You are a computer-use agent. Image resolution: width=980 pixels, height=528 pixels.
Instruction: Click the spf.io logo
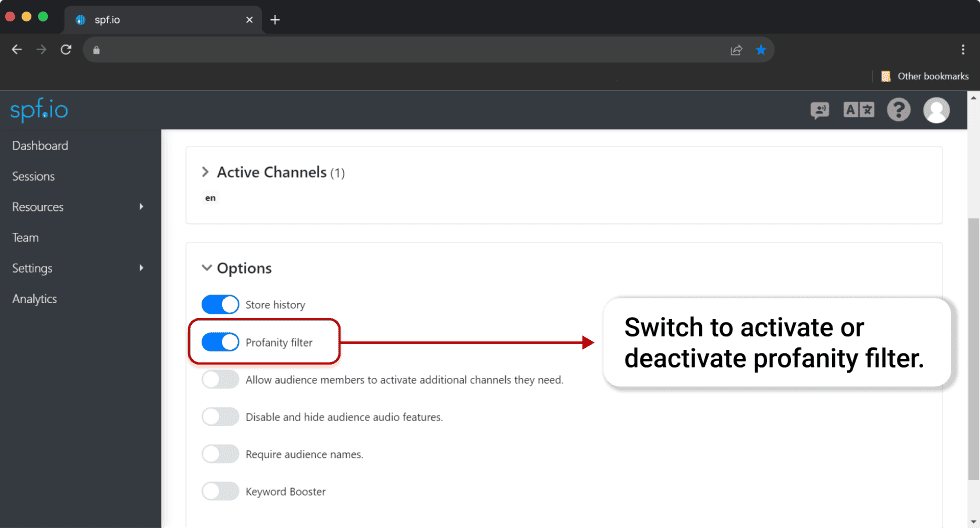point(39,109)
